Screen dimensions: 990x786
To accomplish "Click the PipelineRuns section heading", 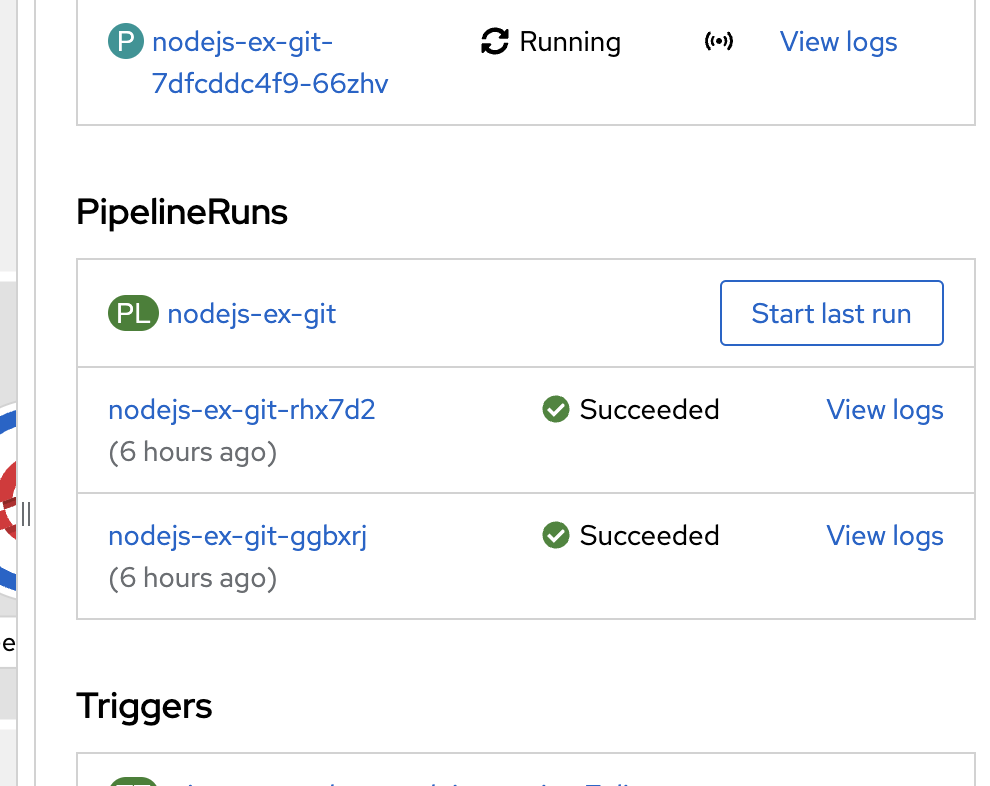I will (181, 212).
